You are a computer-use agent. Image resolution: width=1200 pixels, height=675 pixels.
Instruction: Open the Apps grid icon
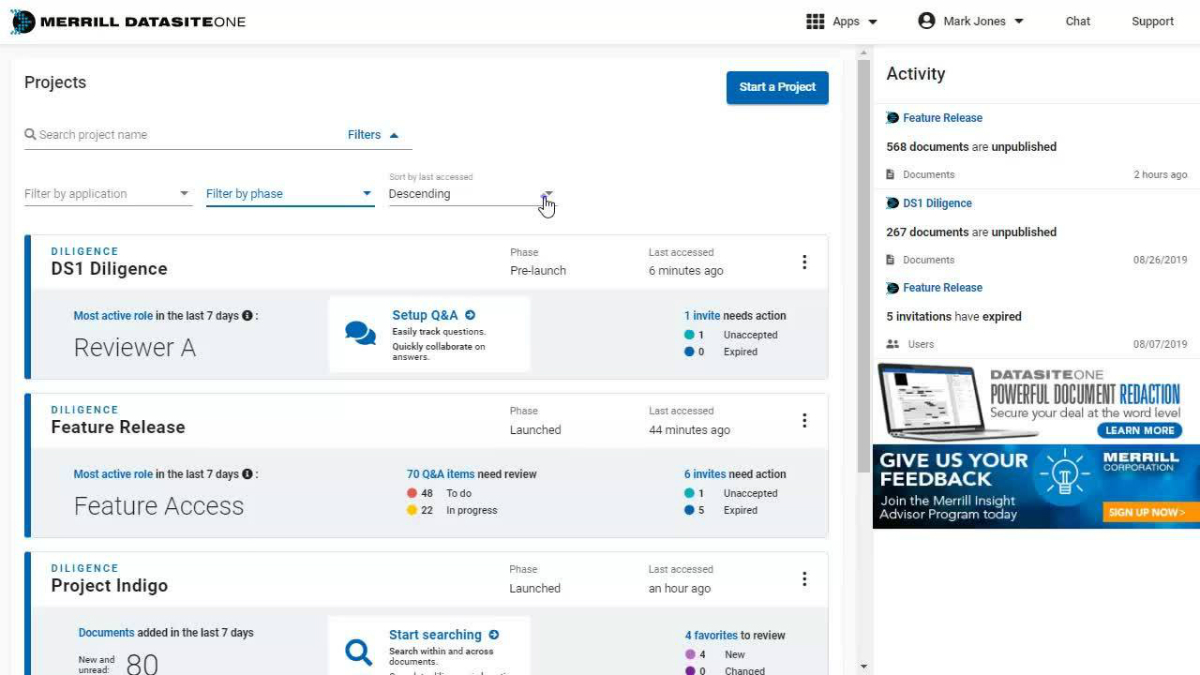(x=815, y=21)
